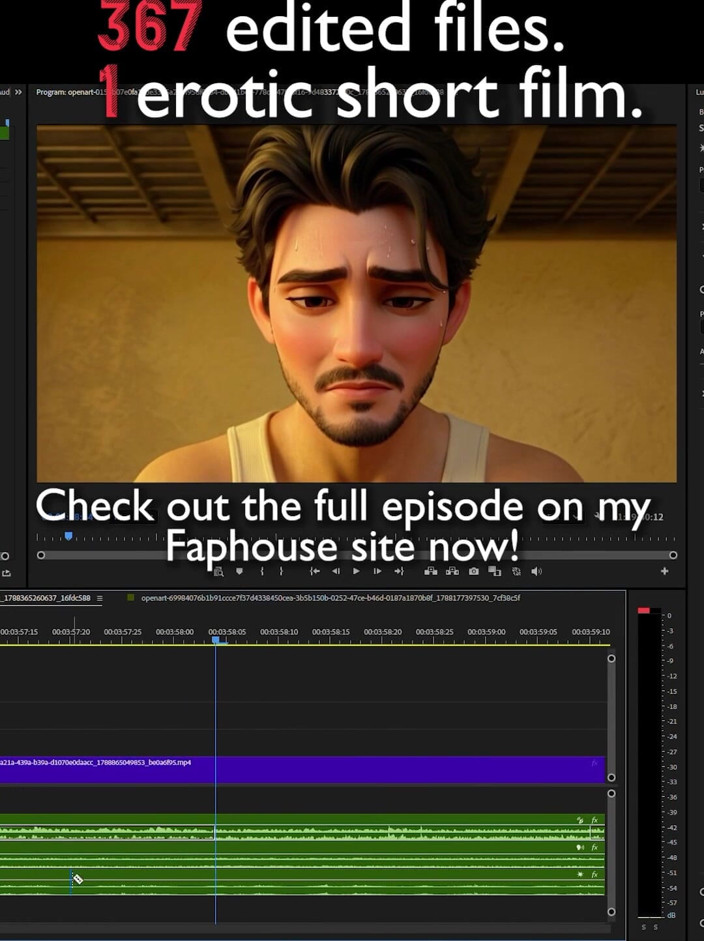Click the fx badge on the purple clip
Screen dimensions: 704x941
[595, 763]
